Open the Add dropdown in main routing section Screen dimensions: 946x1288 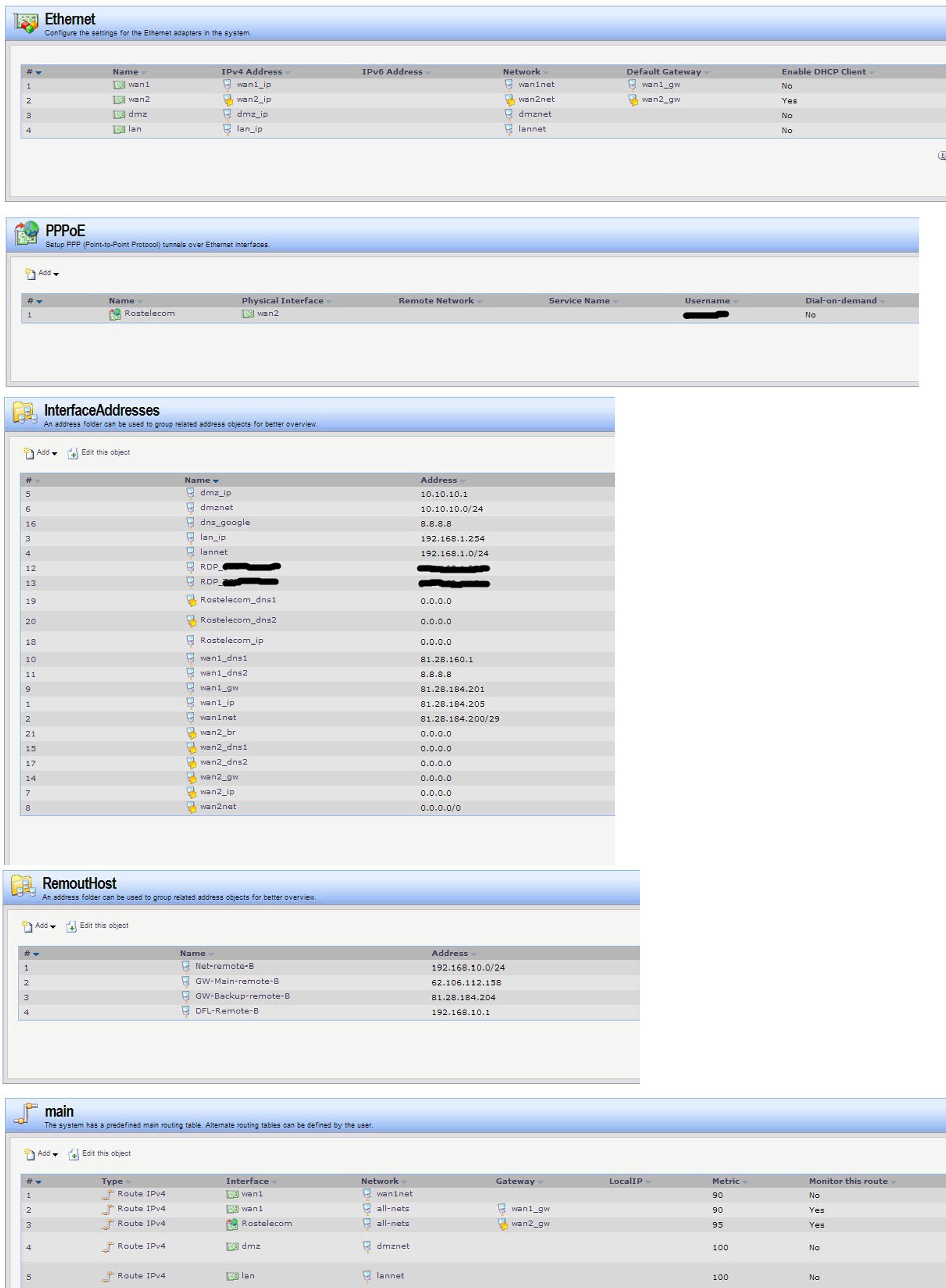point(41,1154)
